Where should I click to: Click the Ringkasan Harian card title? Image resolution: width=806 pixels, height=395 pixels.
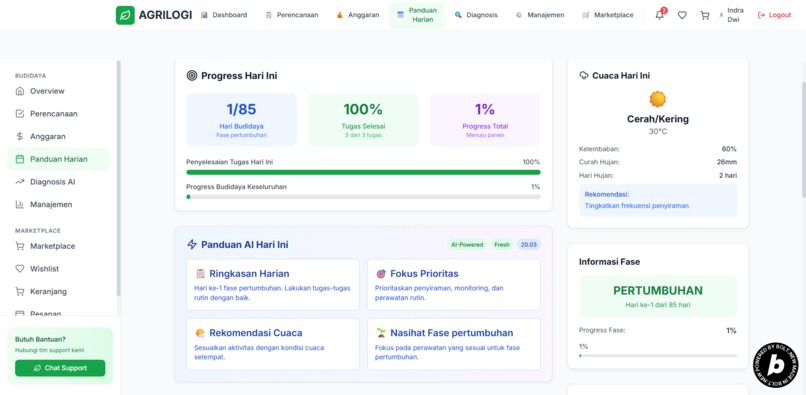coord(249,274)
